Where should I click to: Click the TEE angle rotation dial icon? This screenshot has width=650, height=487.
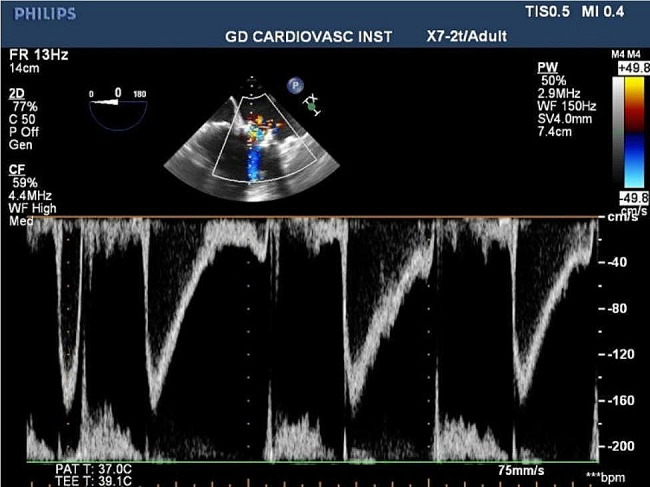click(118, 101)
